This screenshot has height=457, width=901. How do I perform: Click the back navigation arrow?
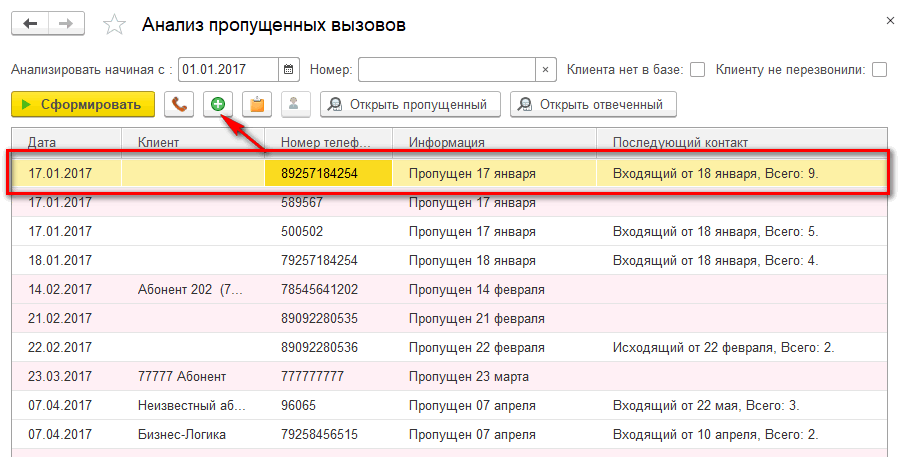click(x=29, y=23)
